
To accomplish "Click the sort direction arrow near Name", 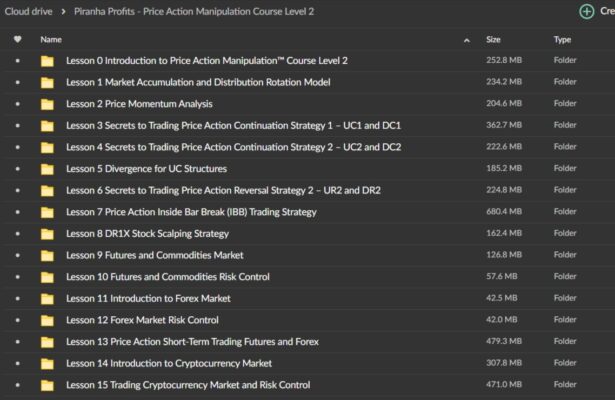I will tap(467, 40).
